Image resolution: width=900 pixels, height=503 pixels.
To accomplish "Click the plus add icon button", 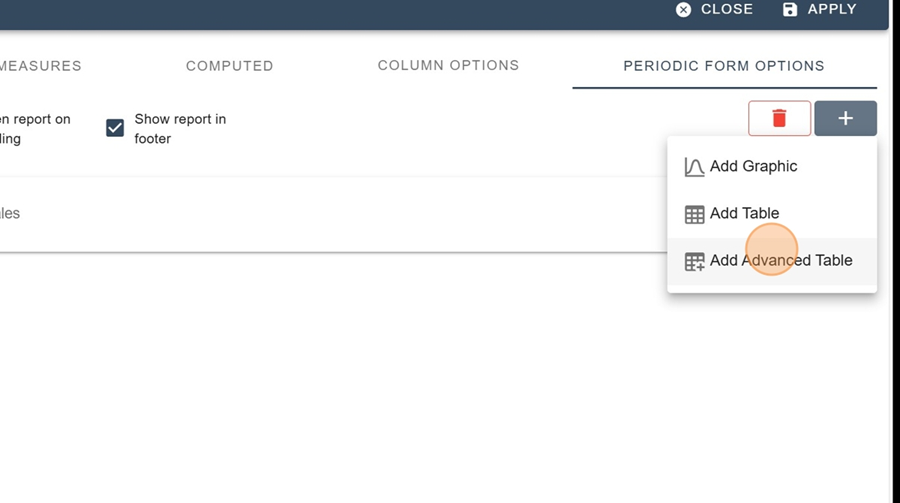I will 845,118.
